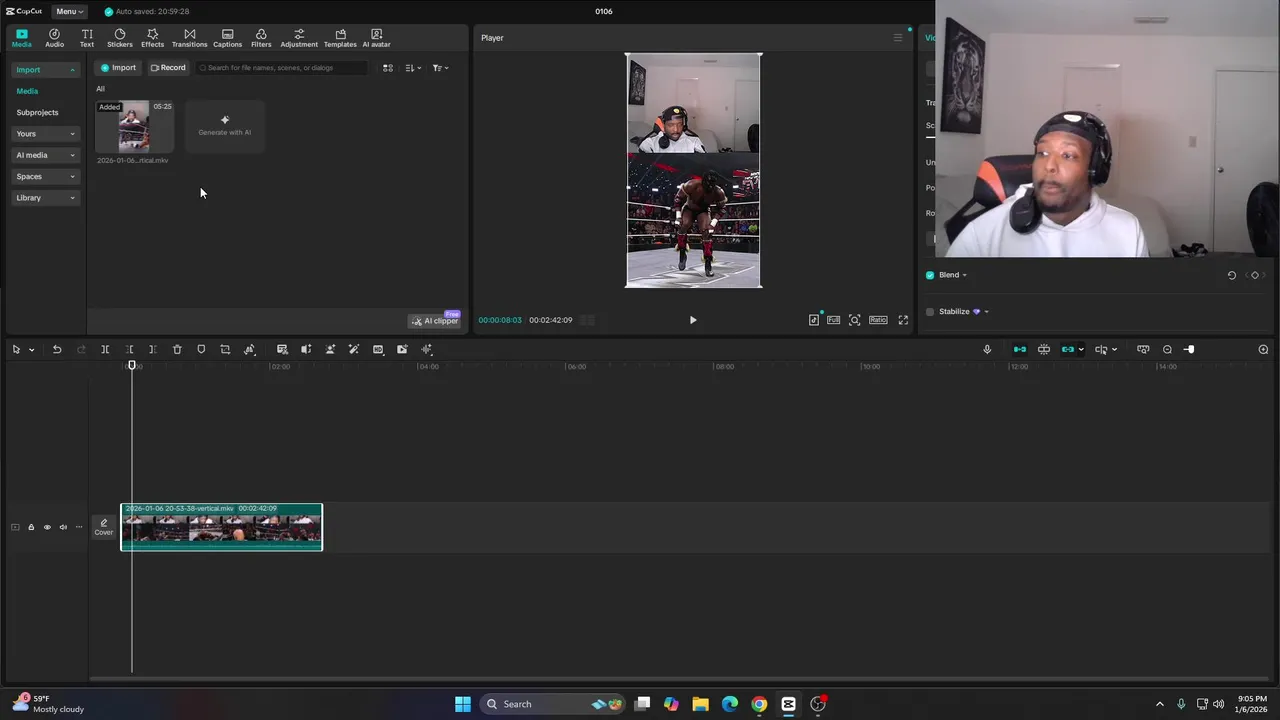Viewport: 1280px width, 720px height.
Task: Select Media in the sidebar
Action: 27,91
